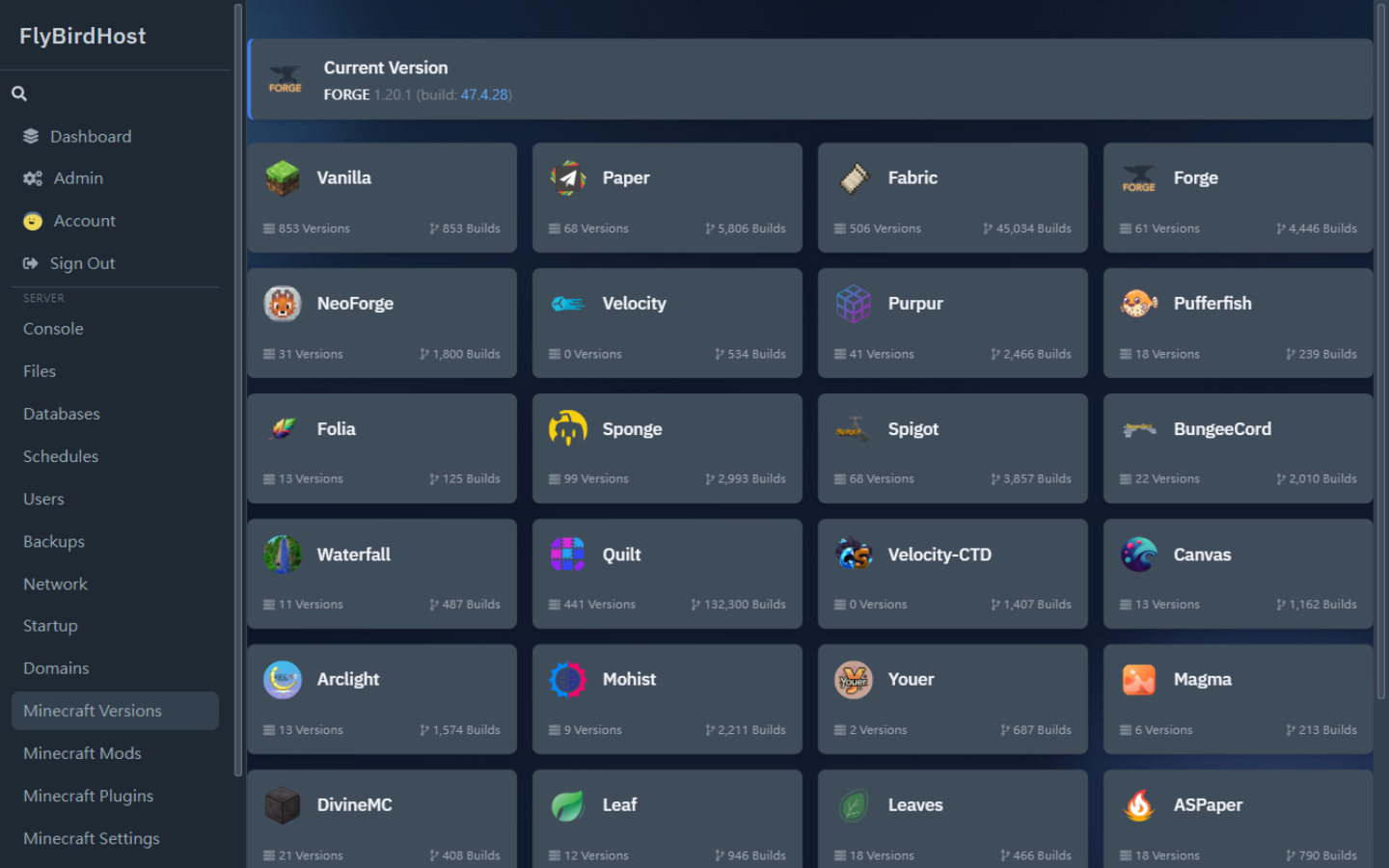This screenshot has height=868, width=1389.
Task: Click the Waterfall icon
Action: click(283, 555)
